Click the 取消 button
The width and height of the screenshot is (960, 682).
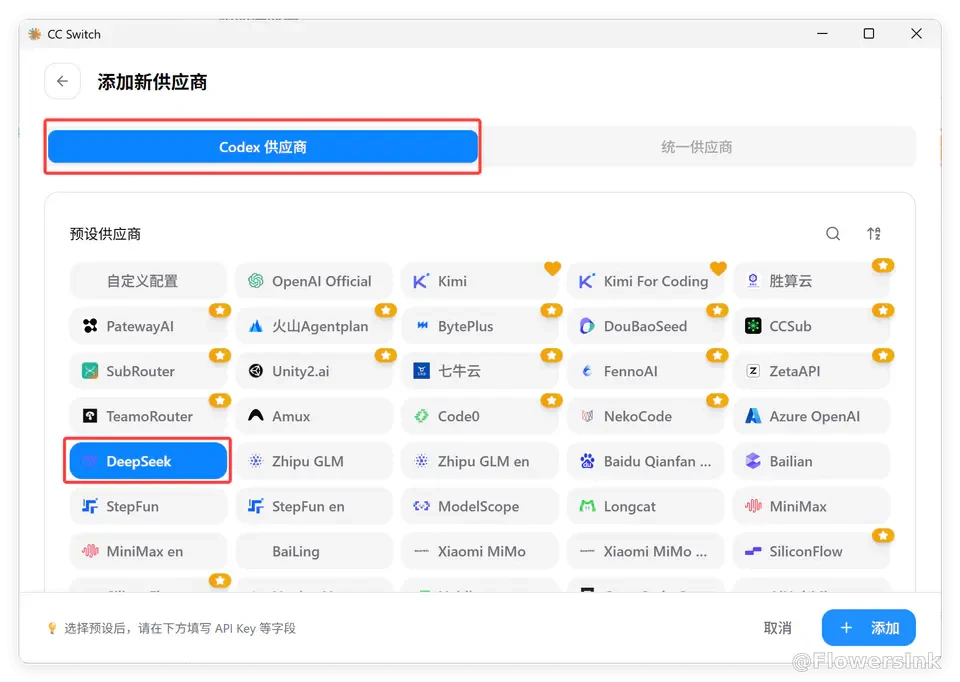coord(777,628)
